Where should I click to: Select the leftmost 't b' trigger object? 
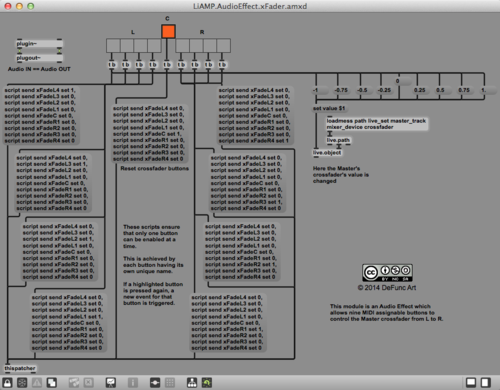[112, 65]
